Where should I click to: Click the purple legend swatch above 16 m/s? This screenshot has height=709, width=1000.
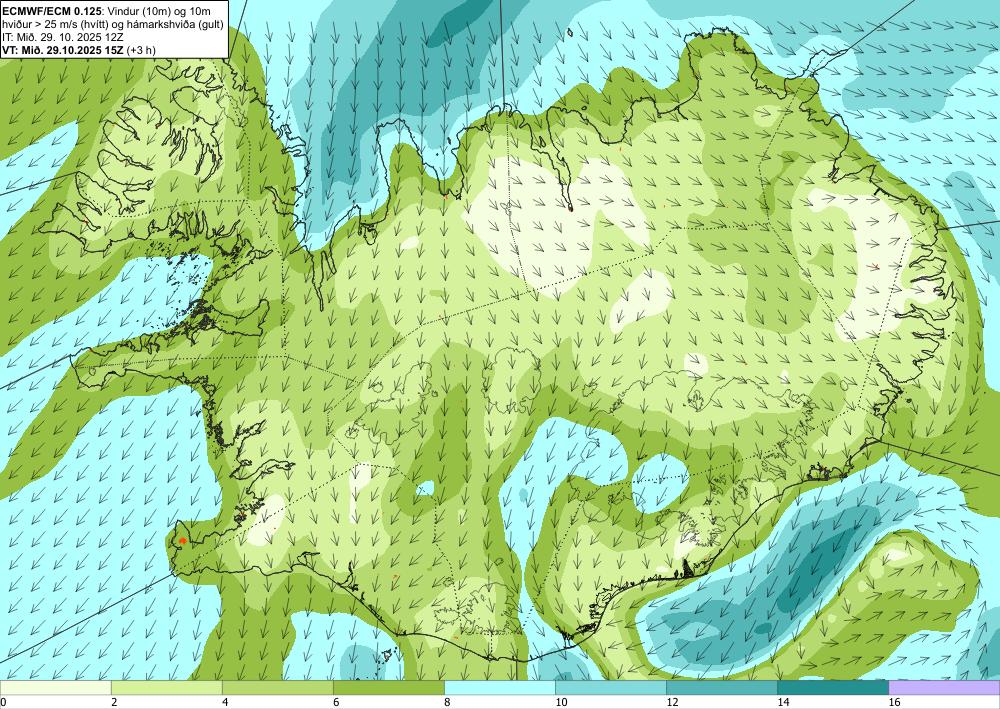click(x=944, y=687)
